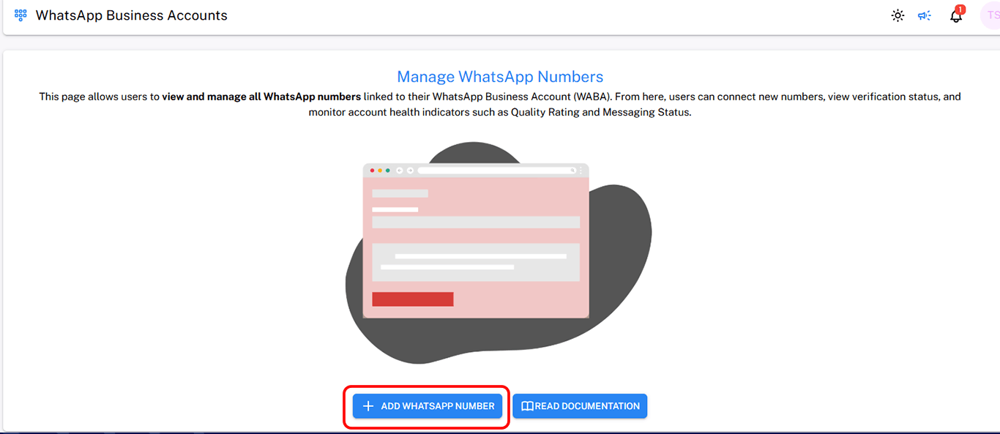Click the browser window illustration

tap(476, 241)
